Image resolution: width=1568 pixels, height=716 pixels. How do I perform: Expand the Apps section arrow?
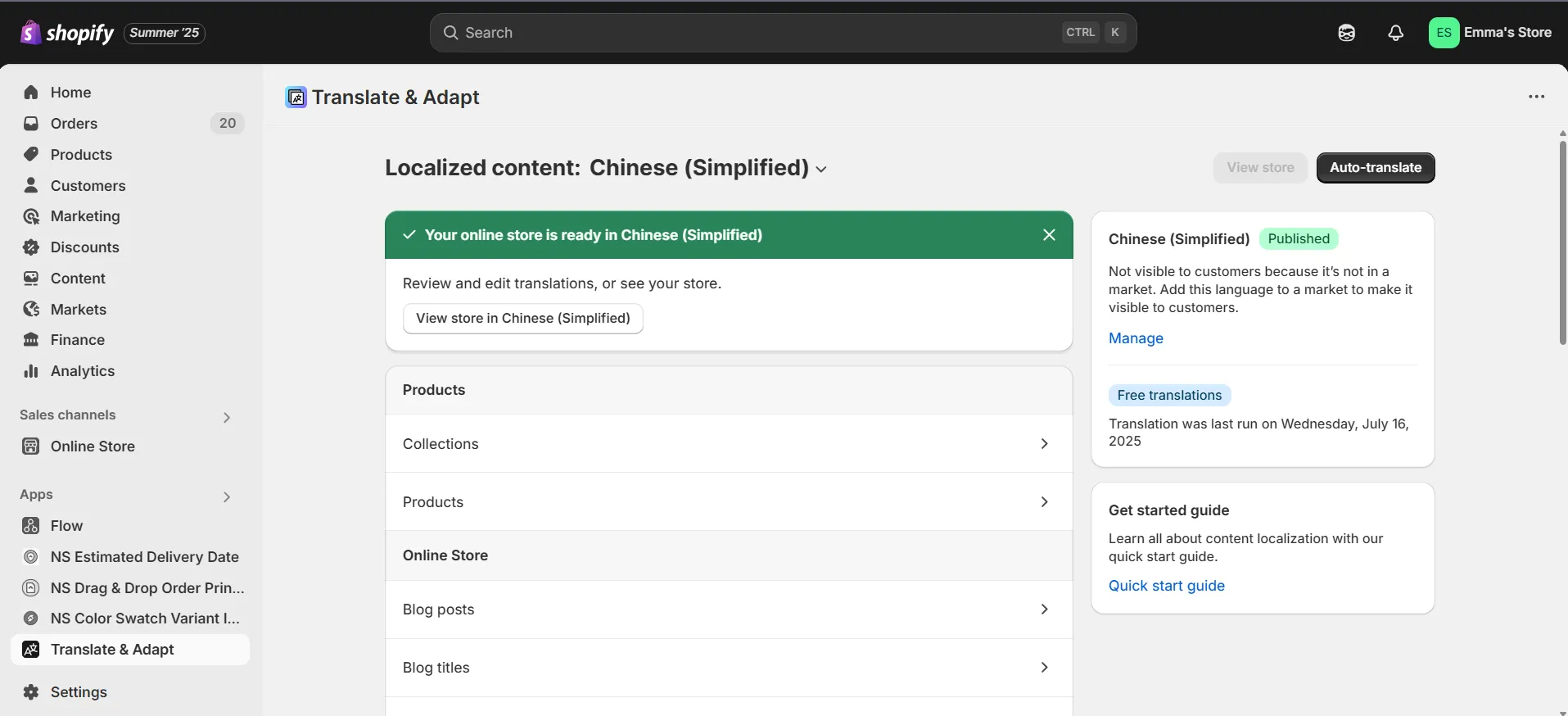(x=227, y=496)
